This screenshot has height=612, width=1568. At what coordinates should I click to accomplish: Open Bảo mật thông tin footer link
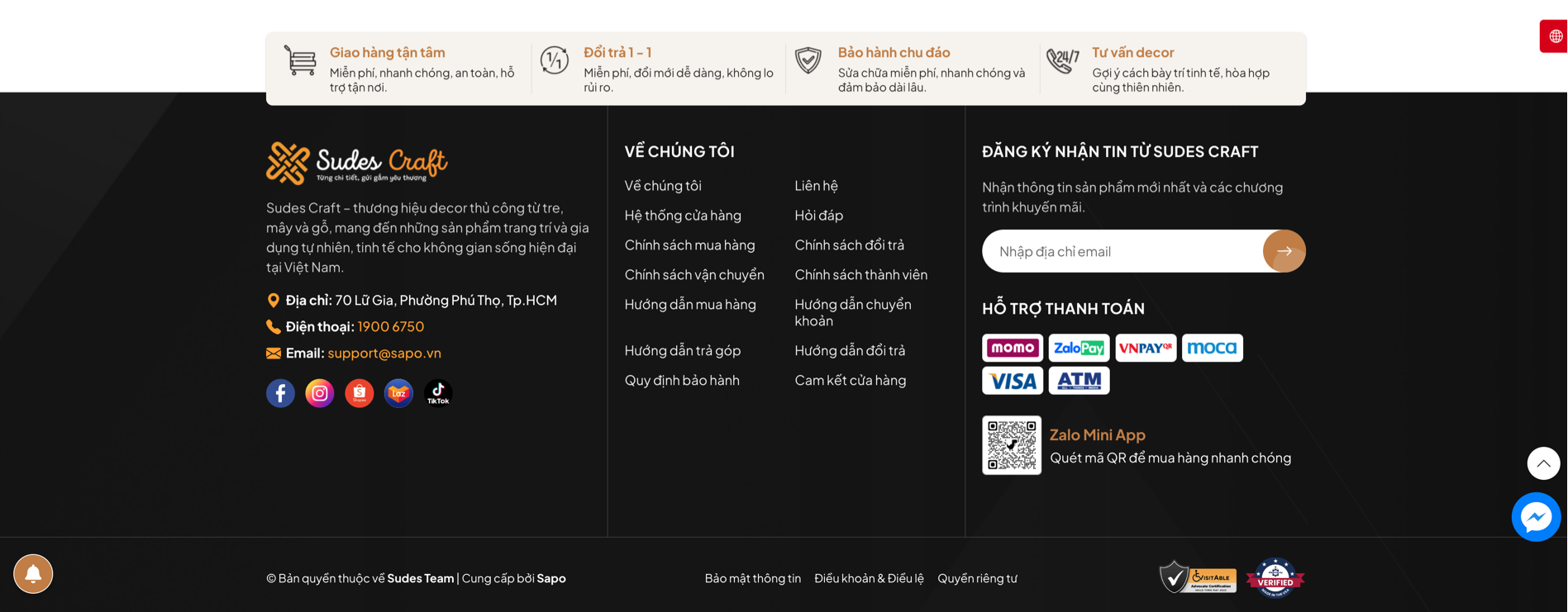point(753,579)
